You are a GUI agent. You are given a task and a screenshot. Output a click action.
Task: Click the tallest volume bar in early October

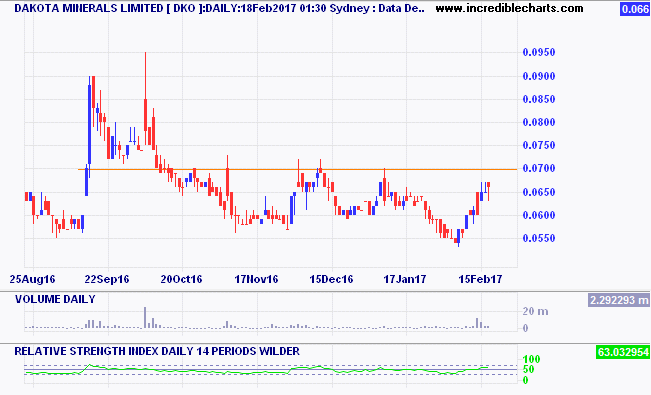point(145,318)
